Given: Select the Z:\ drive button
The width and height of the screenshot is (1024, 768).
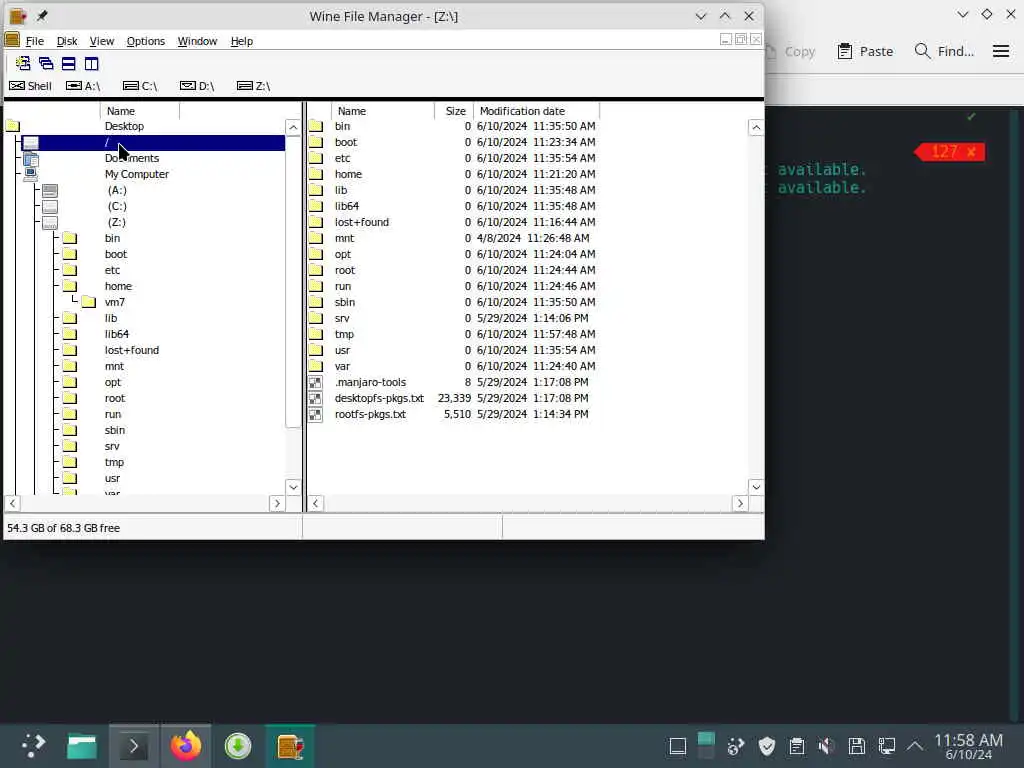Looking at the screenshot, I should pyautogui.click(x=253, y=86).
